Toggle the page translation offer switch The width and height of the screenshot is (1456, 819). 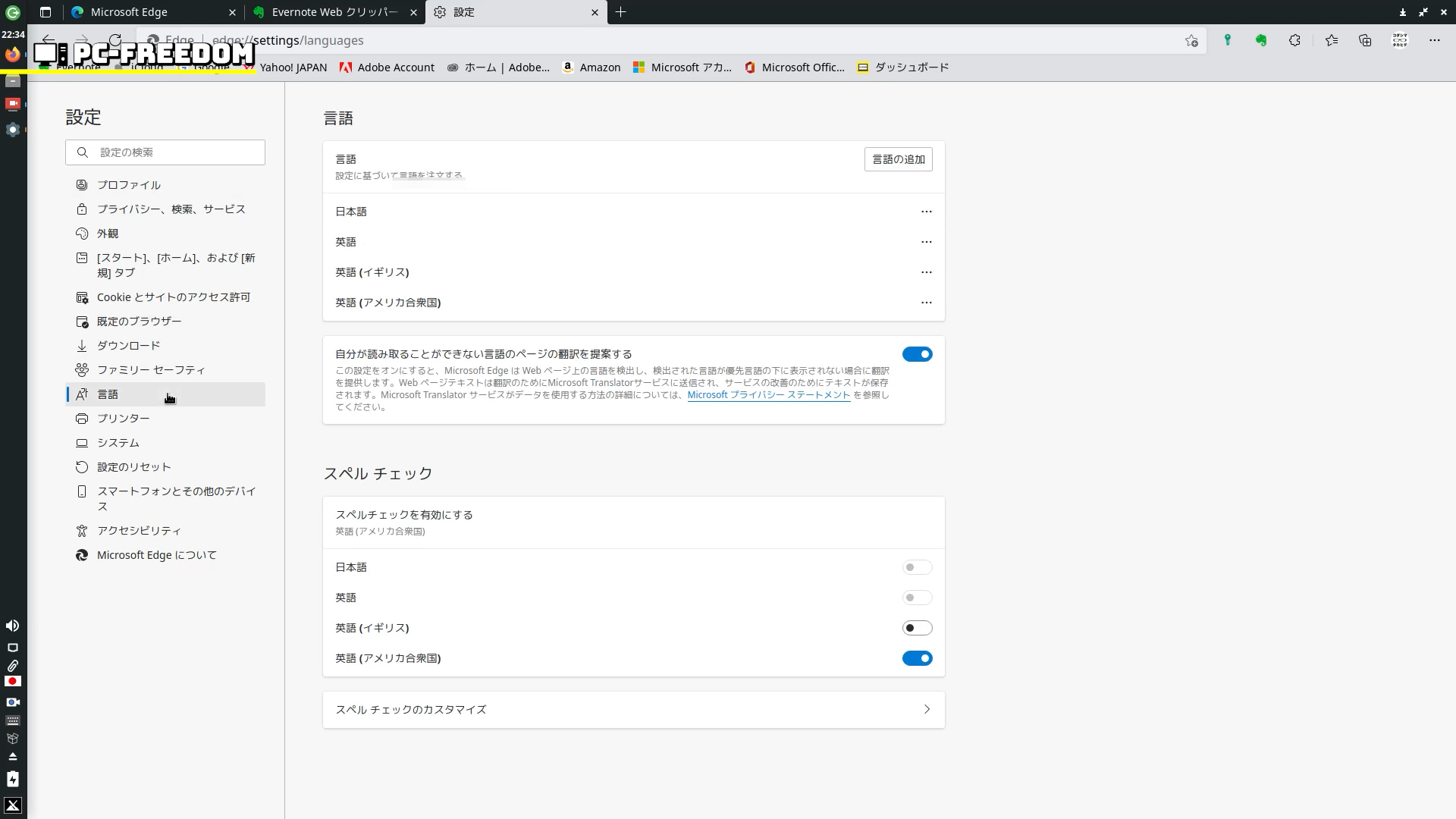(x=917, y=354)
